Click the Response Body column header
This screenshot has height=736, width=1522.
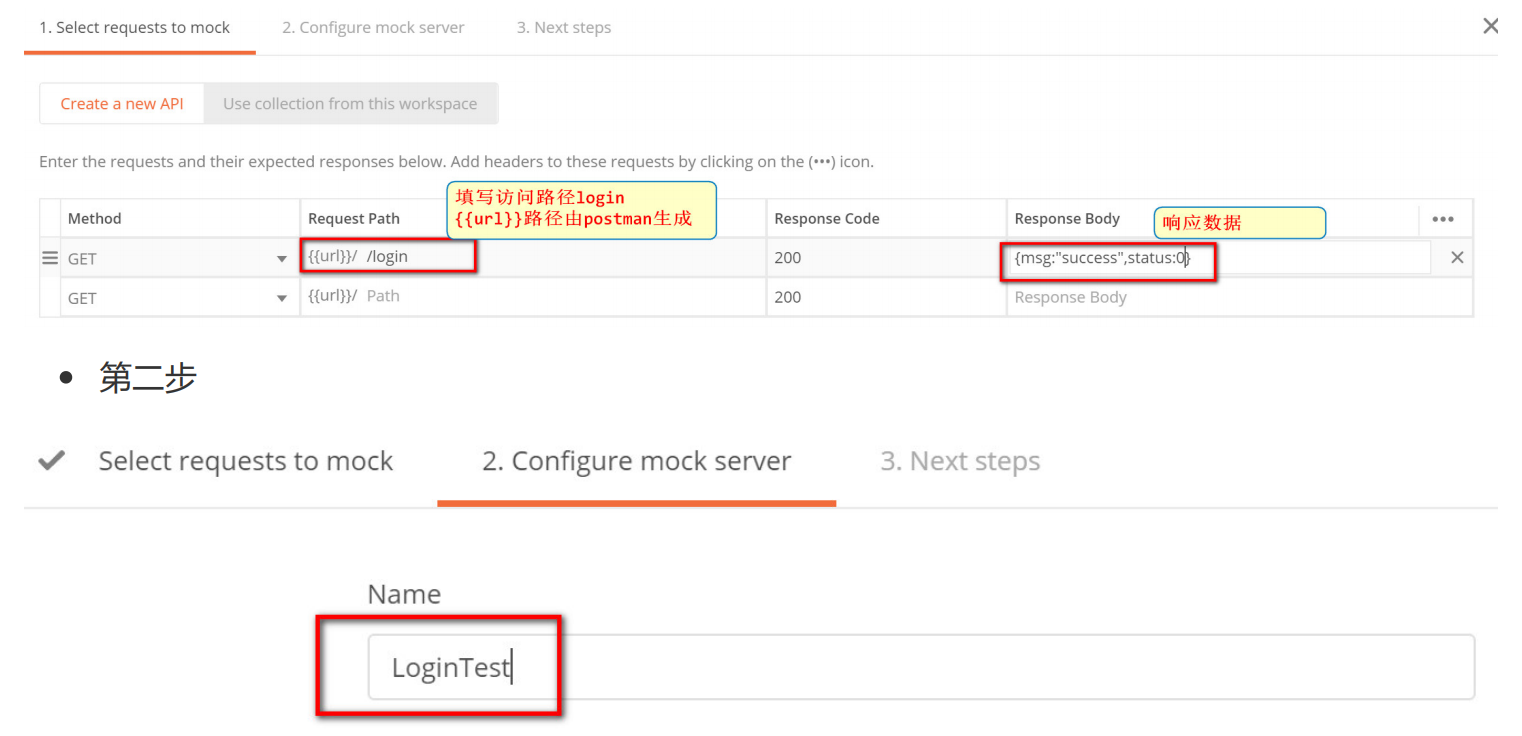(1067, 219)
